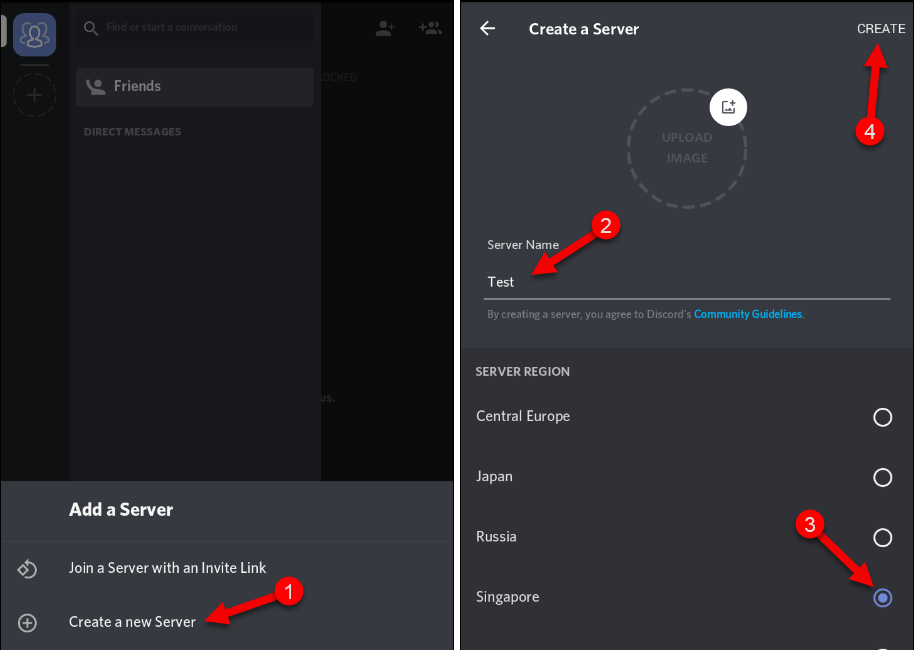Select the Friends entry
914x650 pixels.
pyautogui.click(x=195, y=86)
